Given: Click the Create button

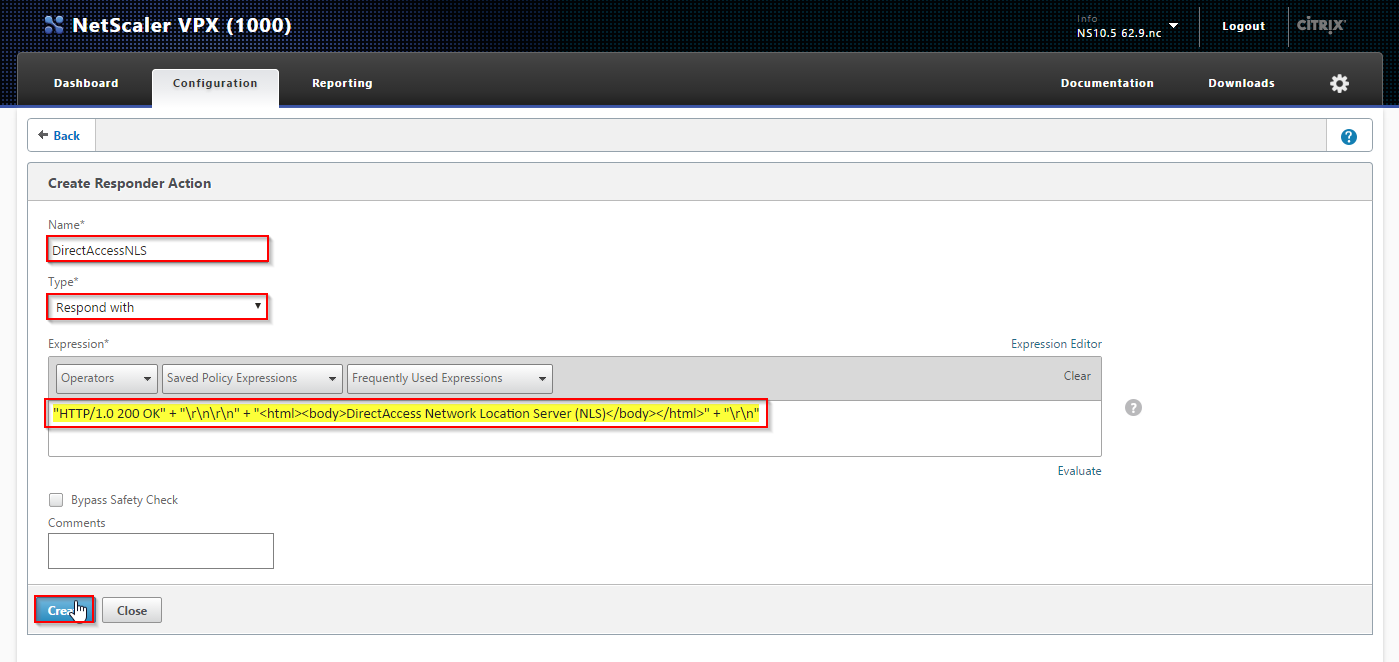Looking at the screenshot, I should (65, 610).
